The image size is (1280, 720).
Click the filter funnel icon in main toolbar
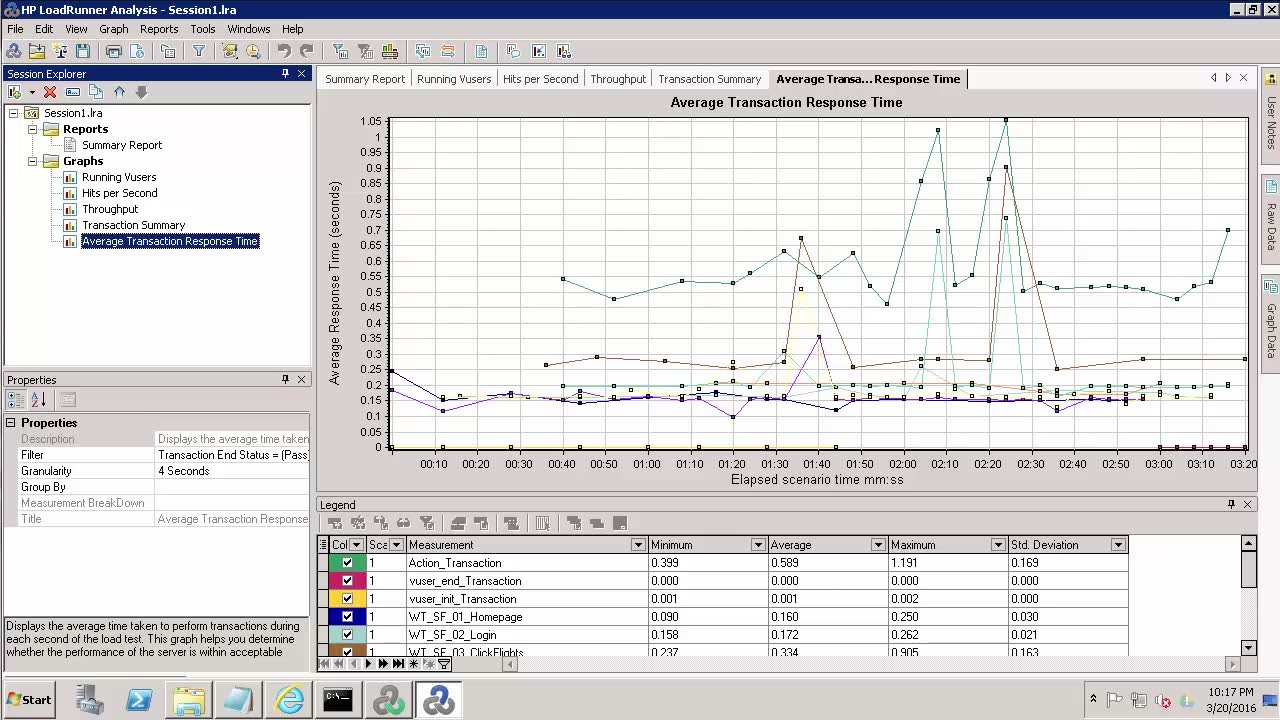point(199,51)
